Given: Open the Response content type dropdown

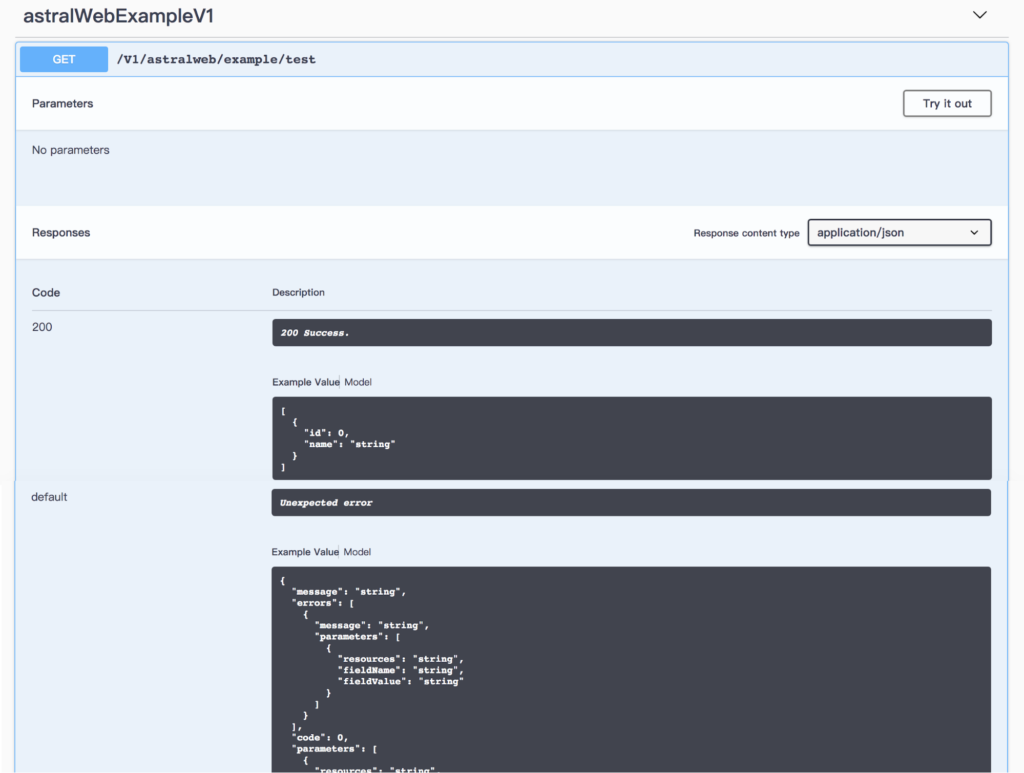Looking at the screenshot, I should click(x=899, y=232).
